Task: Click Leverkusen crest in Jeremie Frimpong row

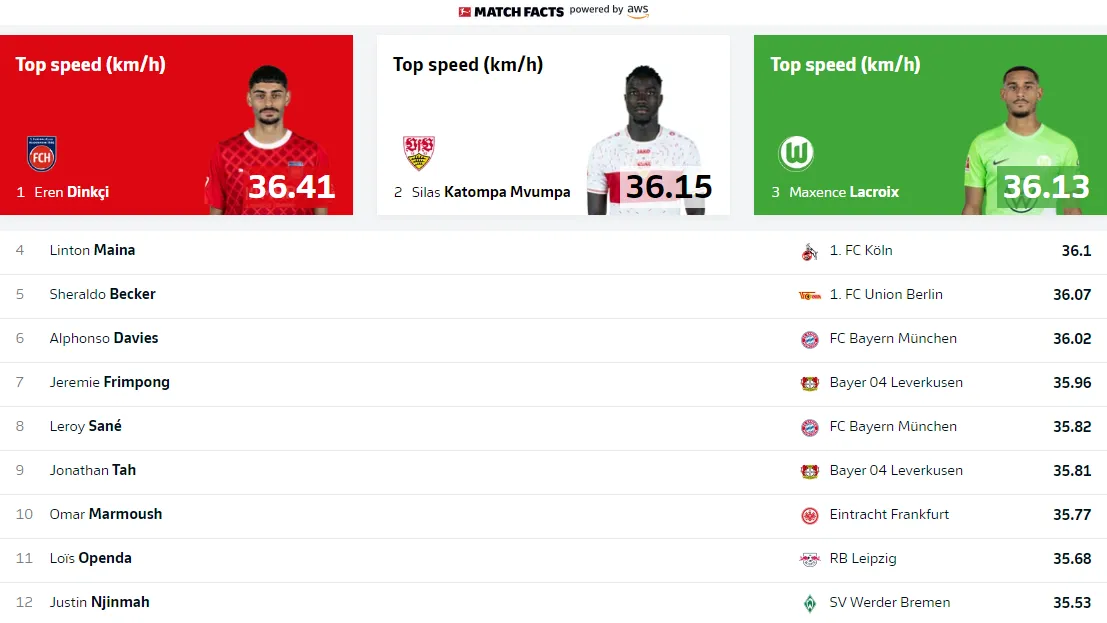Action: [809, 383]
